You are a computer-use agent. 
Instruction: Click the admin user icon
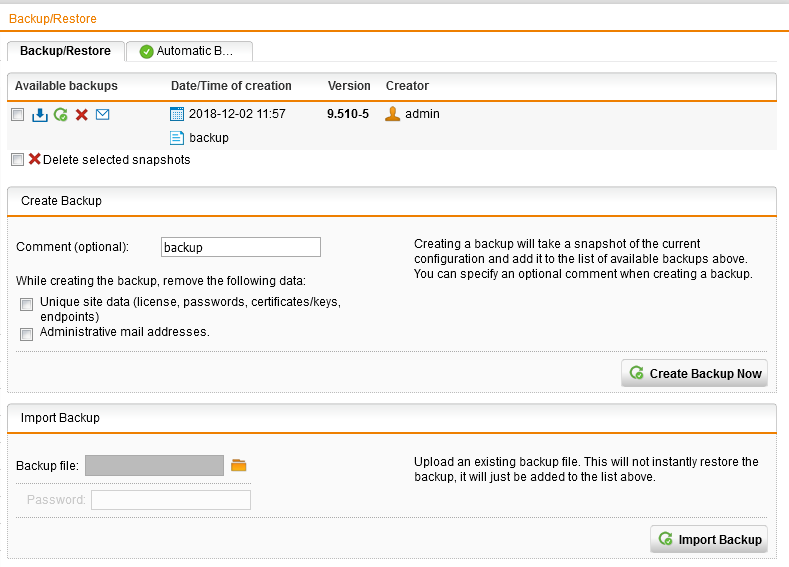tap(392, 114)
